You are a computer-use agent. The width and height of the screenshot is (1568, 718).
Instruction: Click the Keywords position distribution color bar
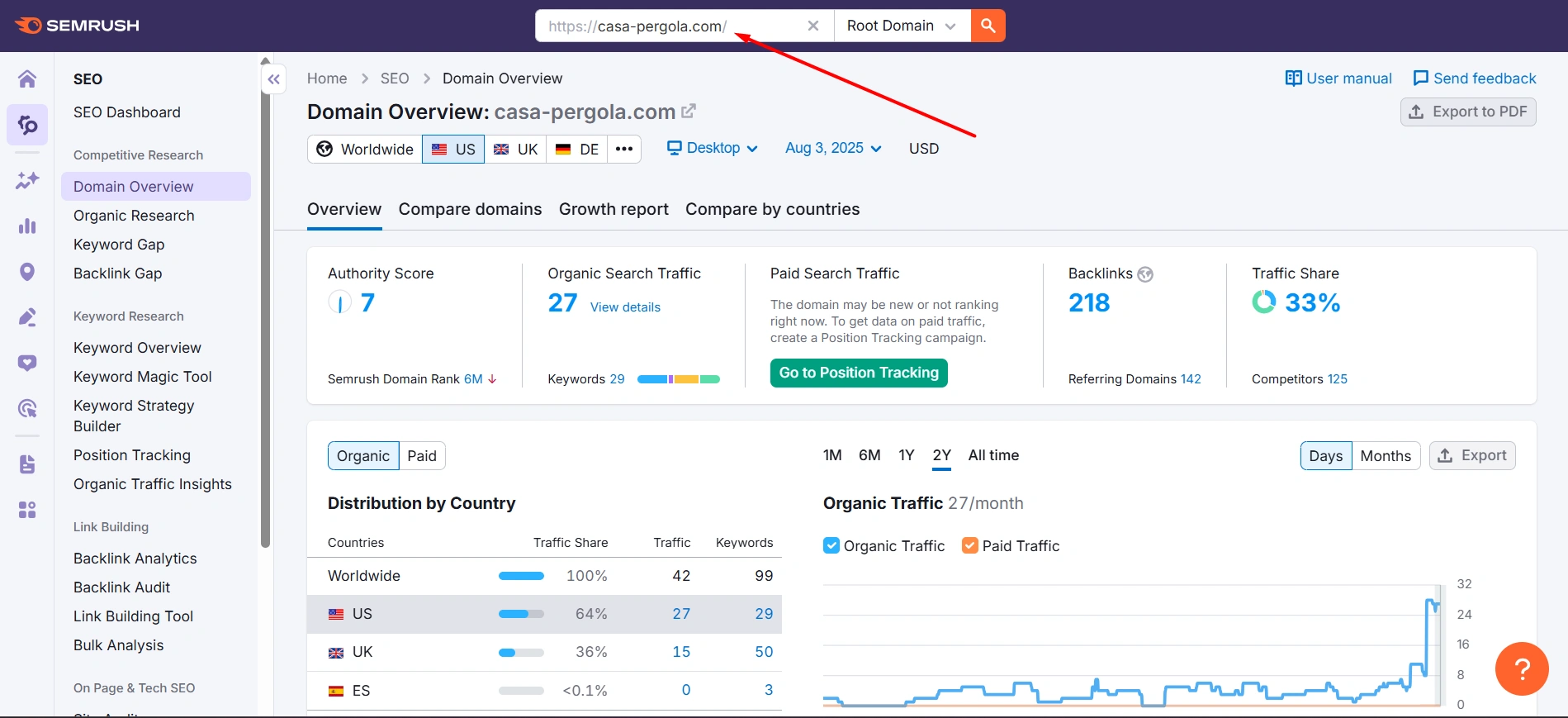pyautogui.click(x=679, y=379)
